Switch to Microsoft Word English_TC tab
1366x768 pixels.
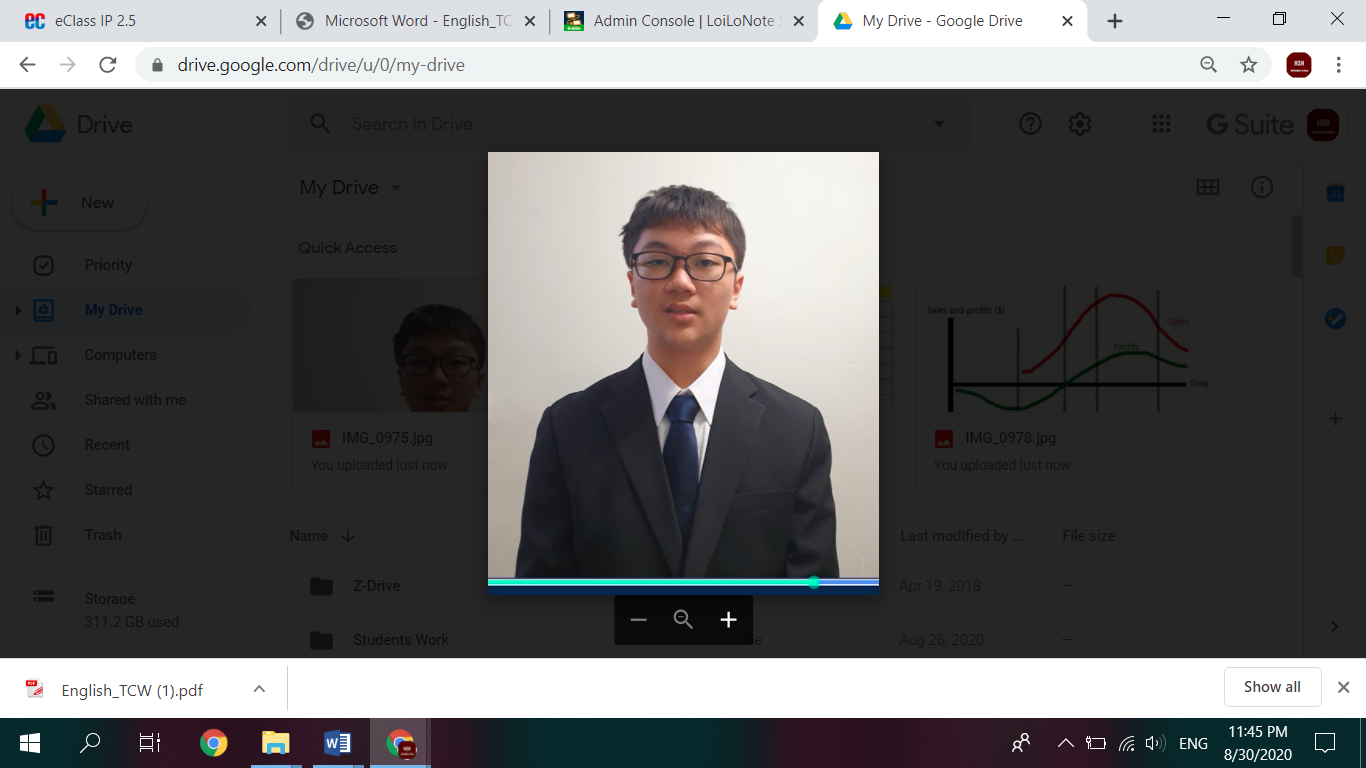[416, 21]
